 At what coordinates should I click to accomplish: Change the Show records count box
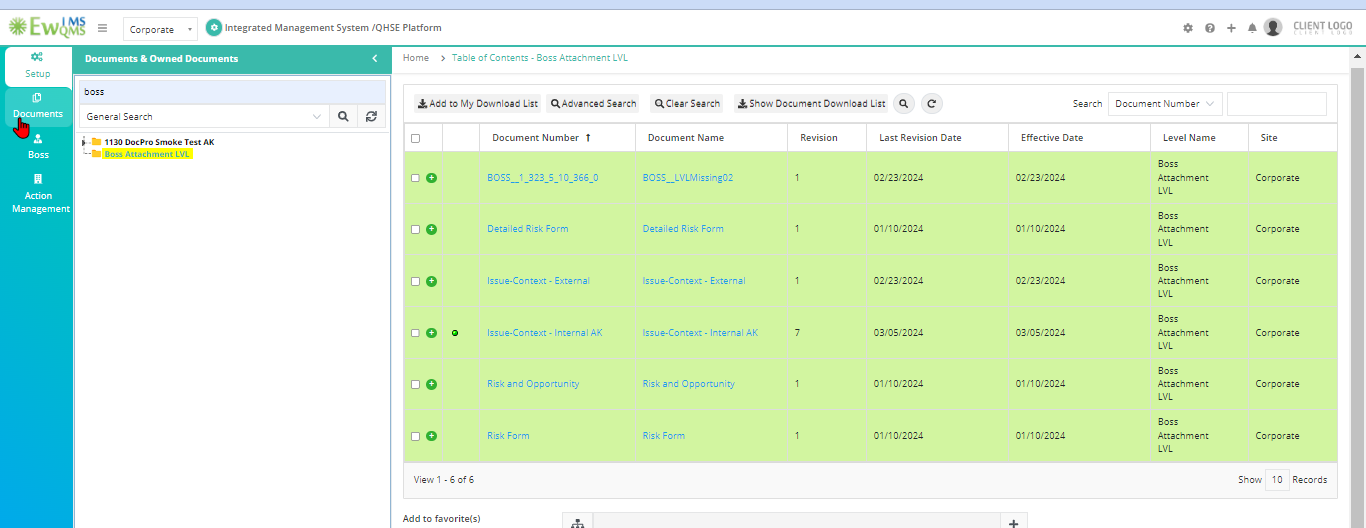[1277, 479]
